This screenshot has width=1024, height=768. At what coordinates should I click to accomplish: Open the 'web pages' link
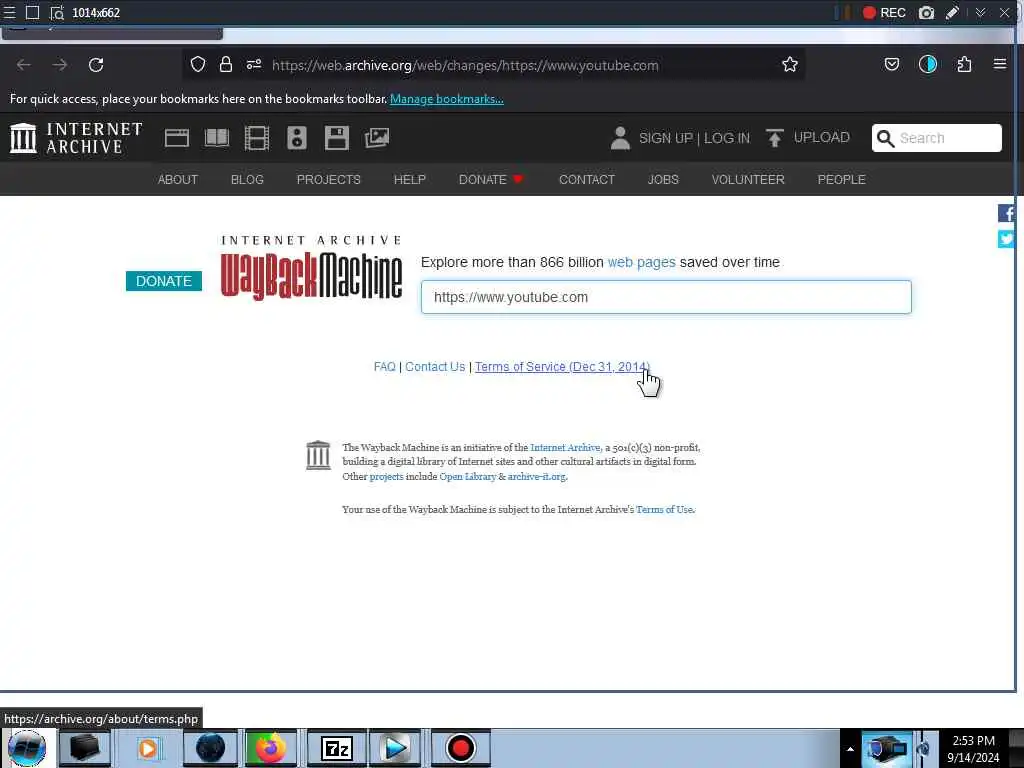[x=641, y=262]
